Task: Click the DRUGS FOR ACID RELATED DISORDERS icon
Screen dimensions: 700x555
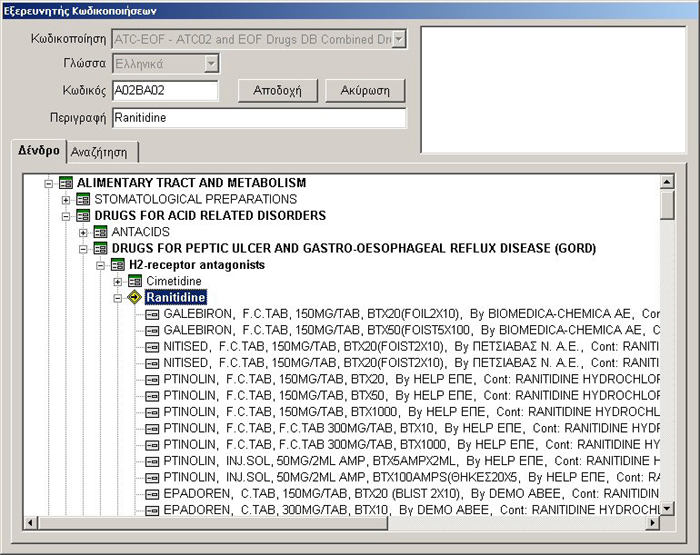Action: pos(83,216)
